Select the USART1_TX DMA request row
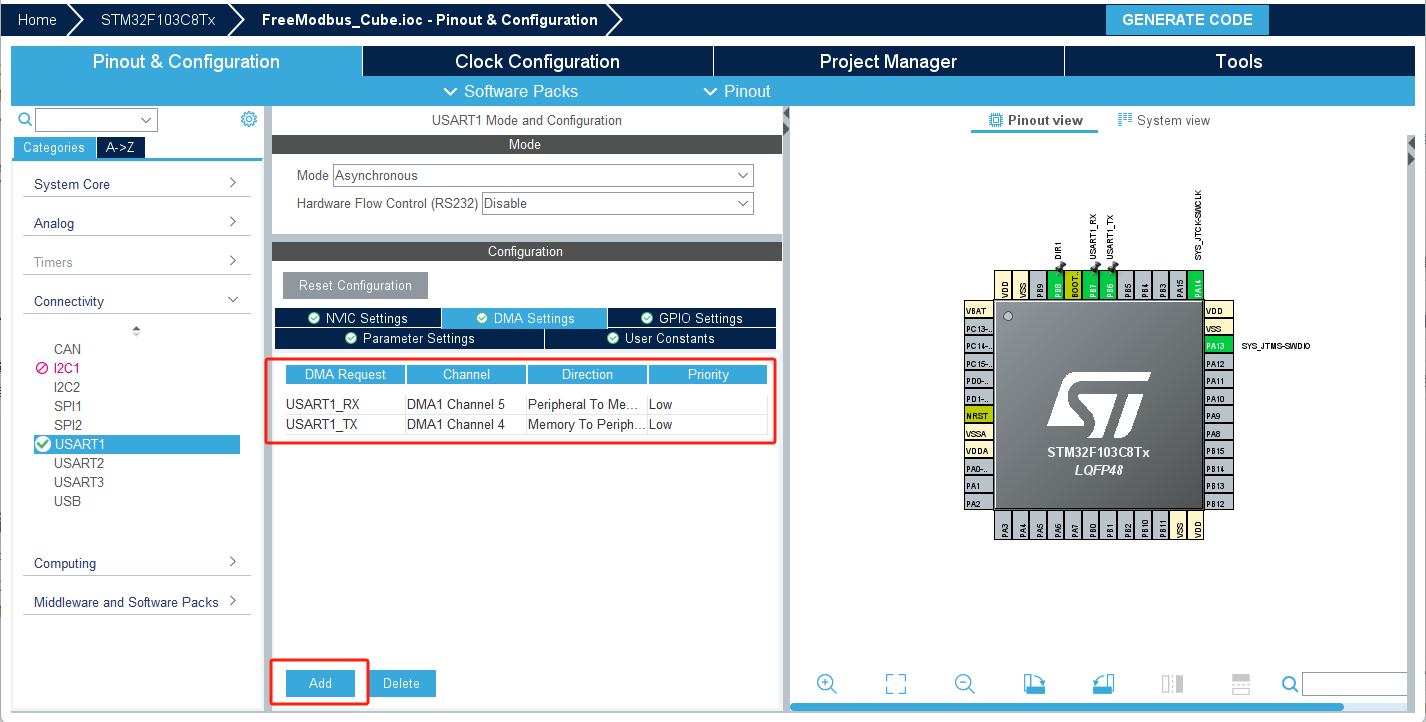This screenshot has width=1426, height=722. 526,424
